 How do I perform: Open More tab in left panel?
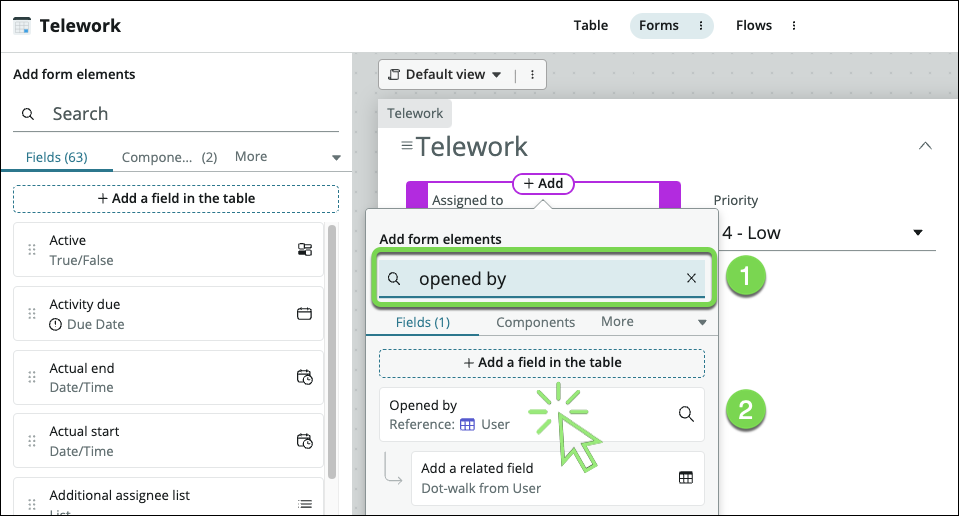click(251, 157)
